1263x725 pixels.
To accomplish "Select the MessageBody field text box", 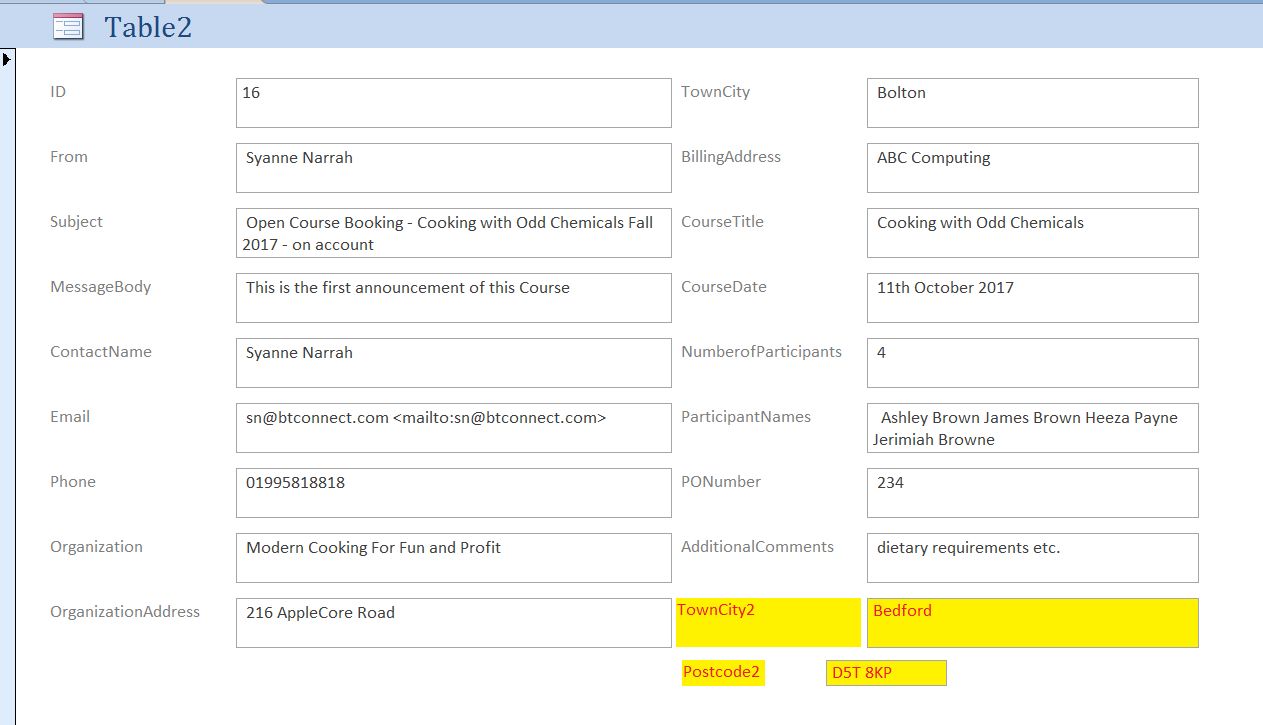I will (454, 298).
